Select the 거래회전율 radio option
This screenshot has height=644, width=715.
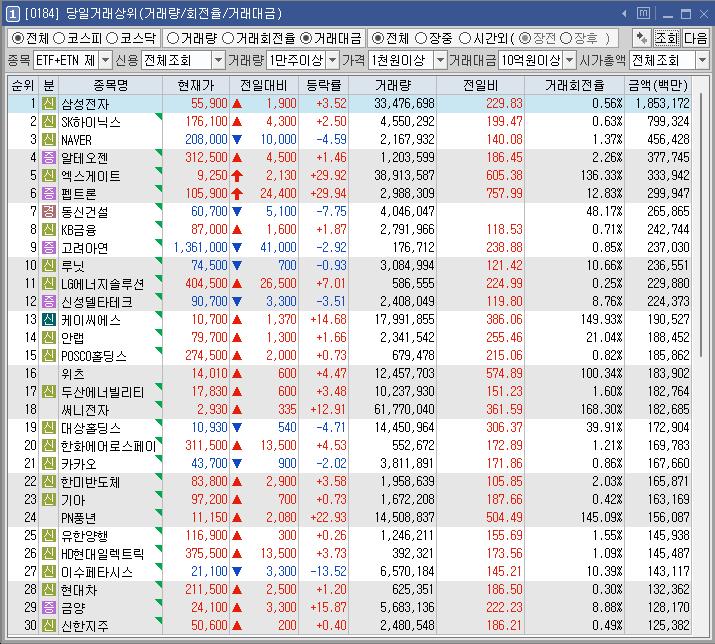(x=228, y=38)
